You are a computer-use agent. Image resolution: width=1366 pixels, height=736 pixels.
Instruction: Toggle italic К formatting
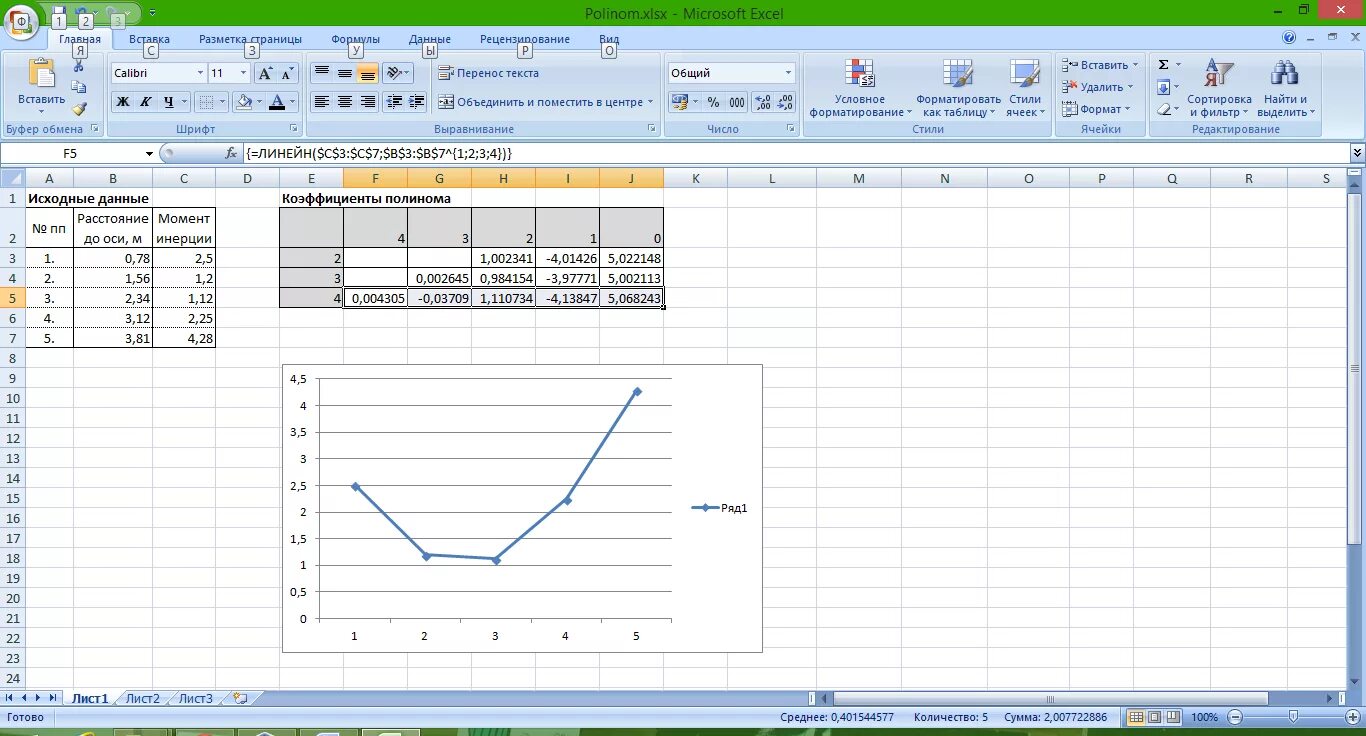pyautogui.click(x=145, y=102)
